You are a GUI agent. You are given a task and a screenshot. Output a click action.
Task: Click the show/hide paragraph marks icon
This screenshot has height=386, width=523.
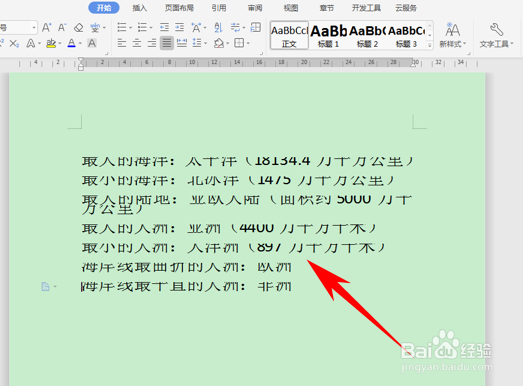[235, 27]
